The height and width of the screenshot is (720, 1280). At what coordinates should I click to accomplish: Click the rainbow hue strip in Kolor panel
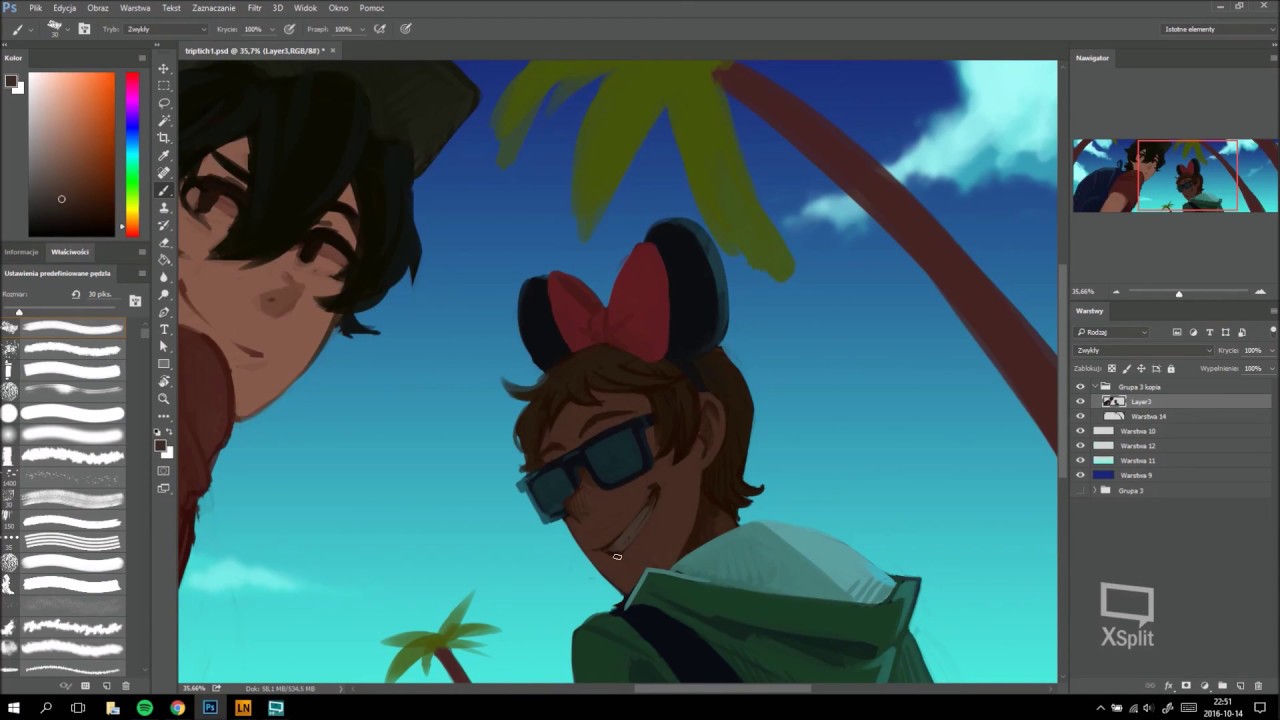point(132,153)
